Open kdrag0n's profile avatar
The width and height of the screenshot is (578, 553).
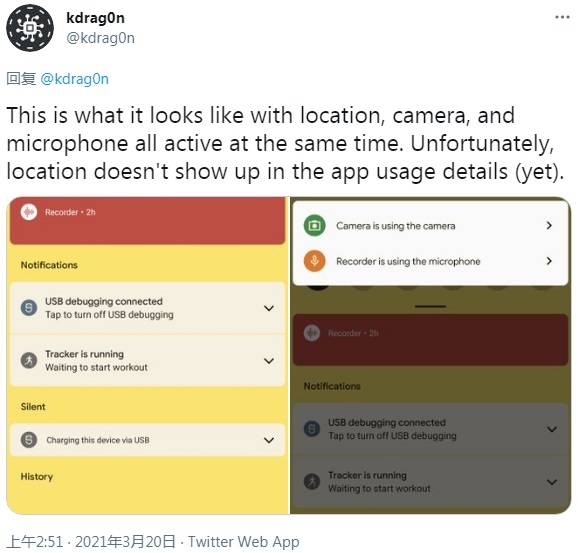pyautogui.click(x=30, y=28)
